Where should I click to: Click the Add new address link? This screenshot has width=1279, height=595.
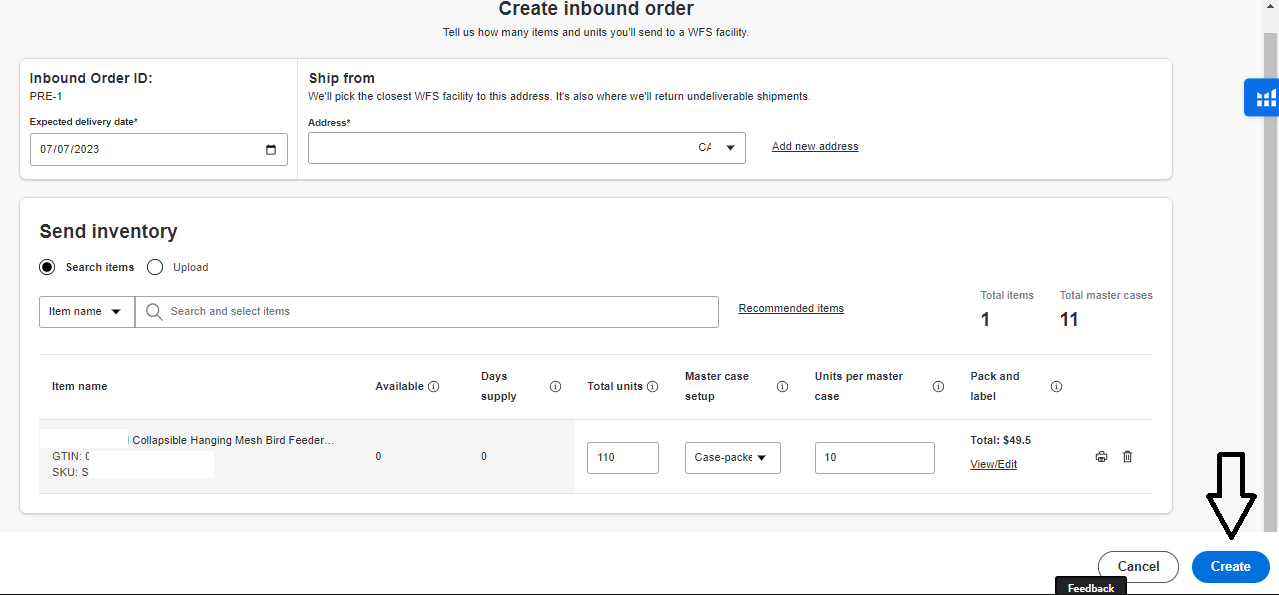[x=815, y=147]
